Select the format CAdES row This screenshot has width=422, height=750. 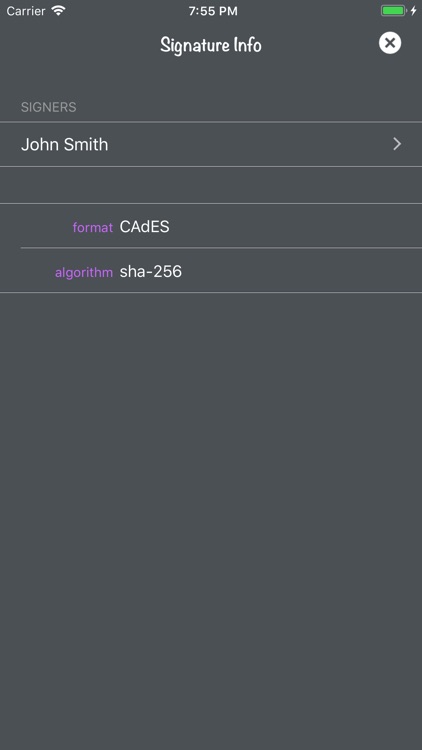tap(211, 226)
